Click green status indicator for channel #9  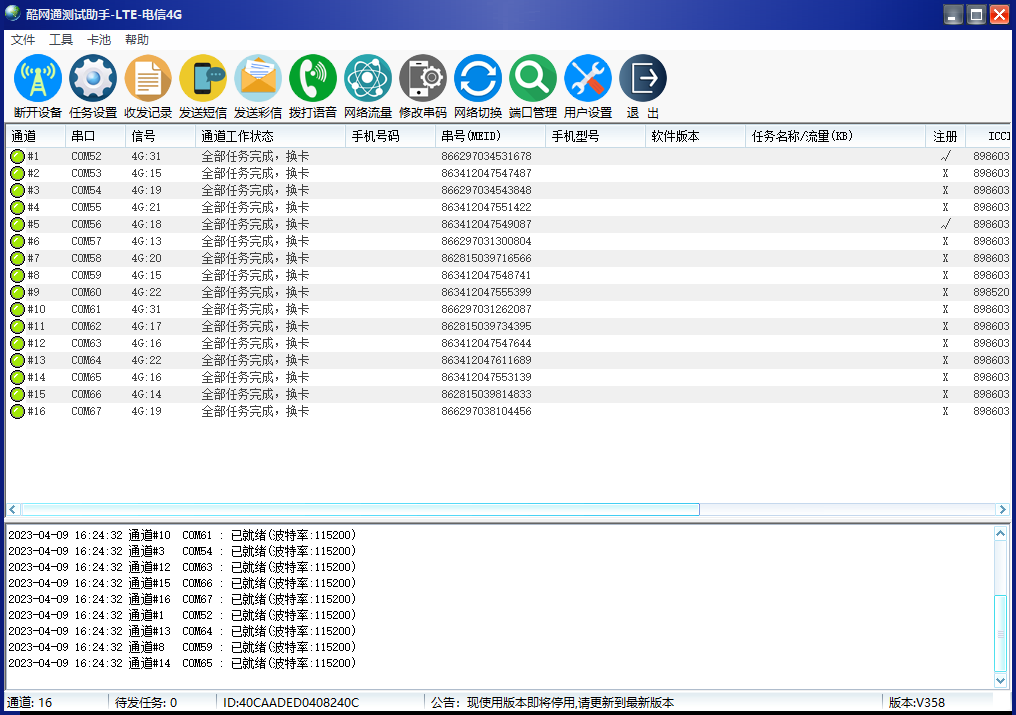(x=17, y=292)
